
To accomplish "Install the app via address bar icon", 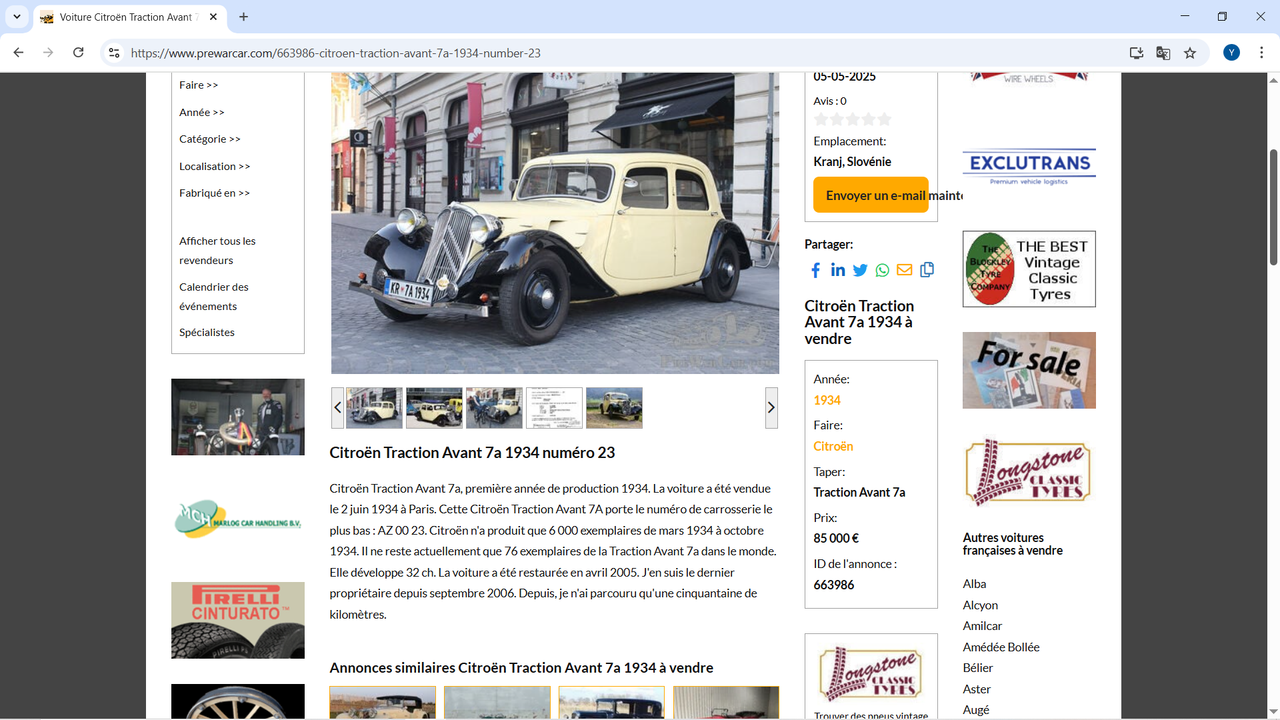I will click(1136, 53).
